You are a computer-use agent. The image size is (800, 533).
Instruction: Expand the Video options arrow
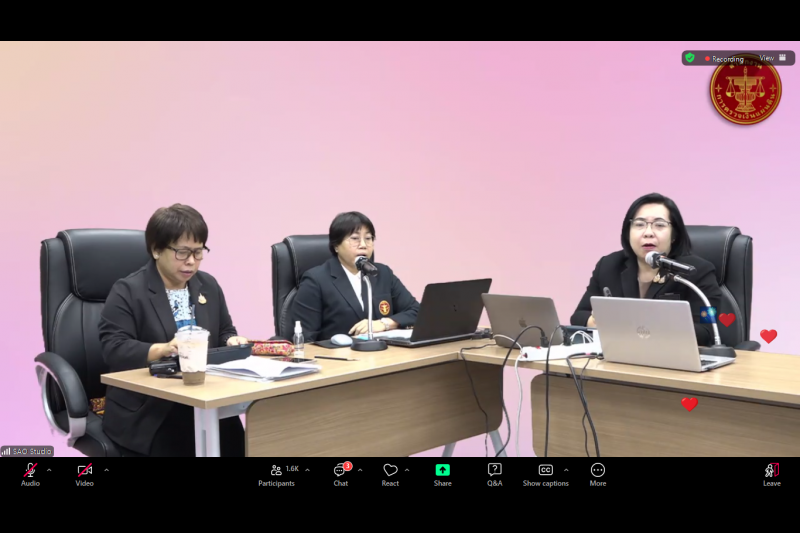[x=106, y=469]
